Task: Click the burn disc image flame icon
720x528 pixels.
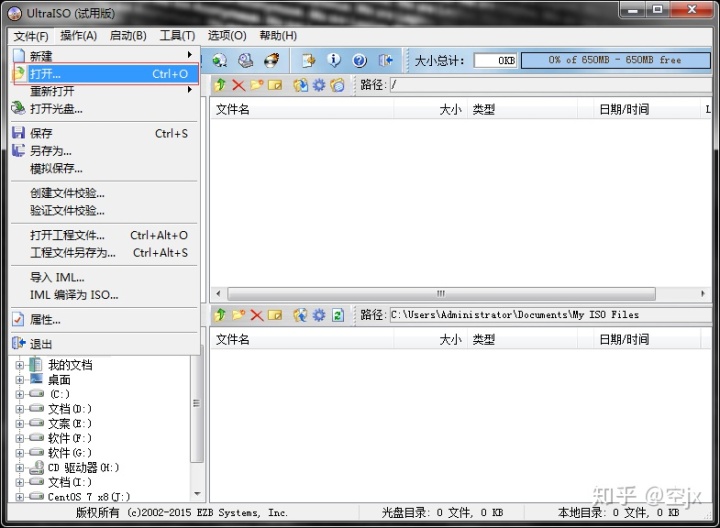Action: tap(272, 60)
